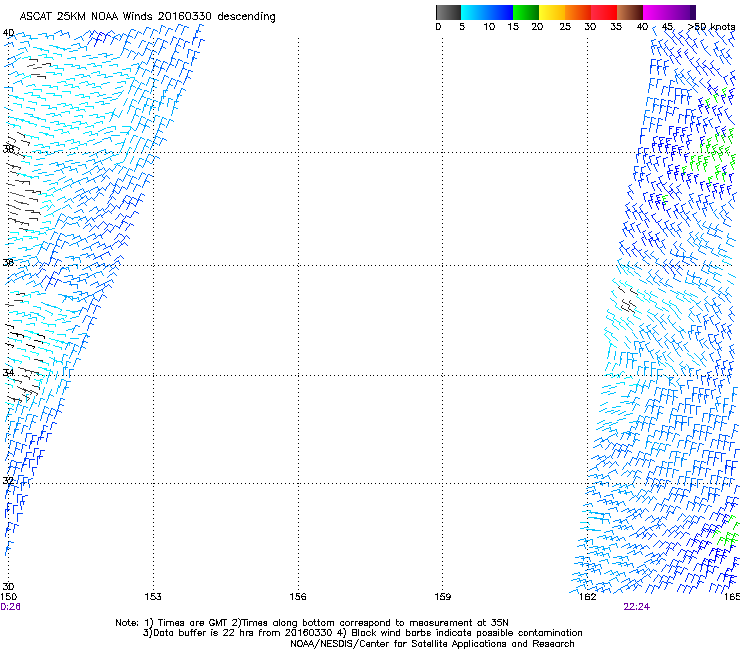740x650 pixels.
Task: Click the '30' latitude label at the bottom left
Action: pos(8,586)
